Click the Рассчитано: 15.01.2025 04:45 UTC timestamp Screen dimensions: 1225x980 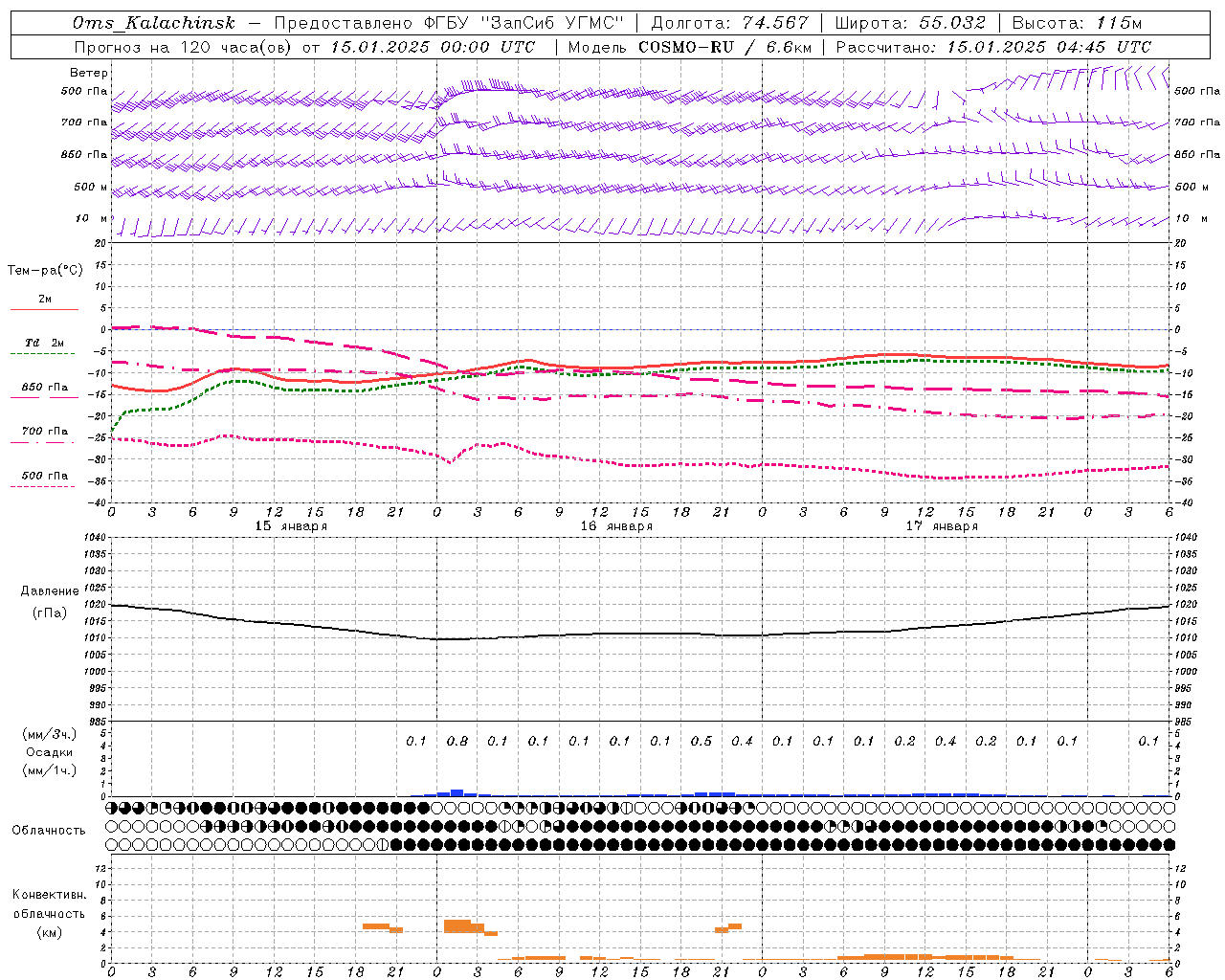click(993, 47)
